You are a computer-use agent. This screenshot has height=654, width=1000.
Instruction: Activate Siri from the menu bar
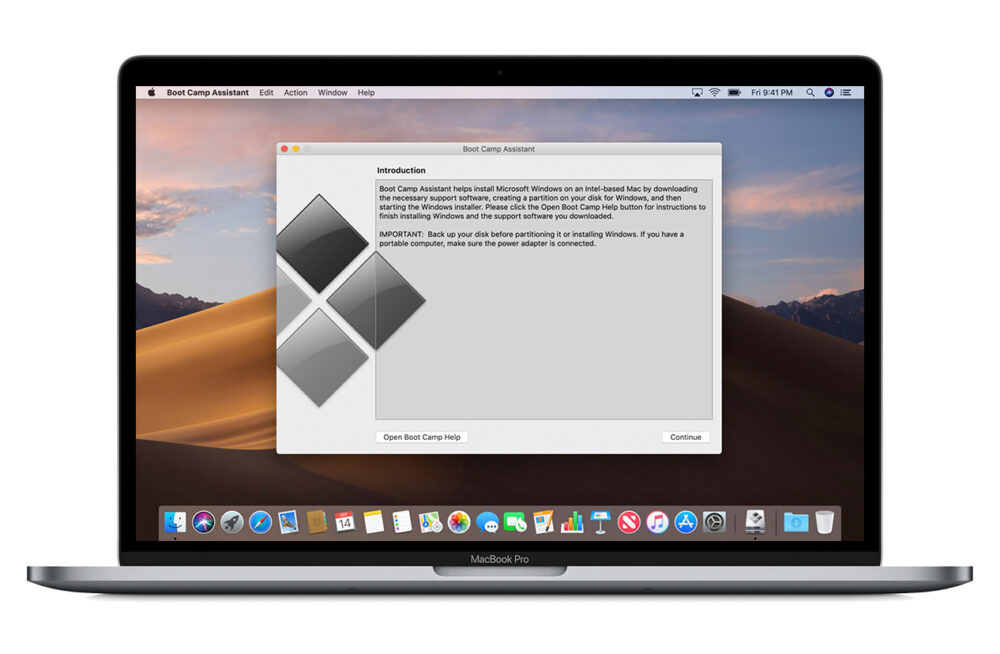[829, 93]
